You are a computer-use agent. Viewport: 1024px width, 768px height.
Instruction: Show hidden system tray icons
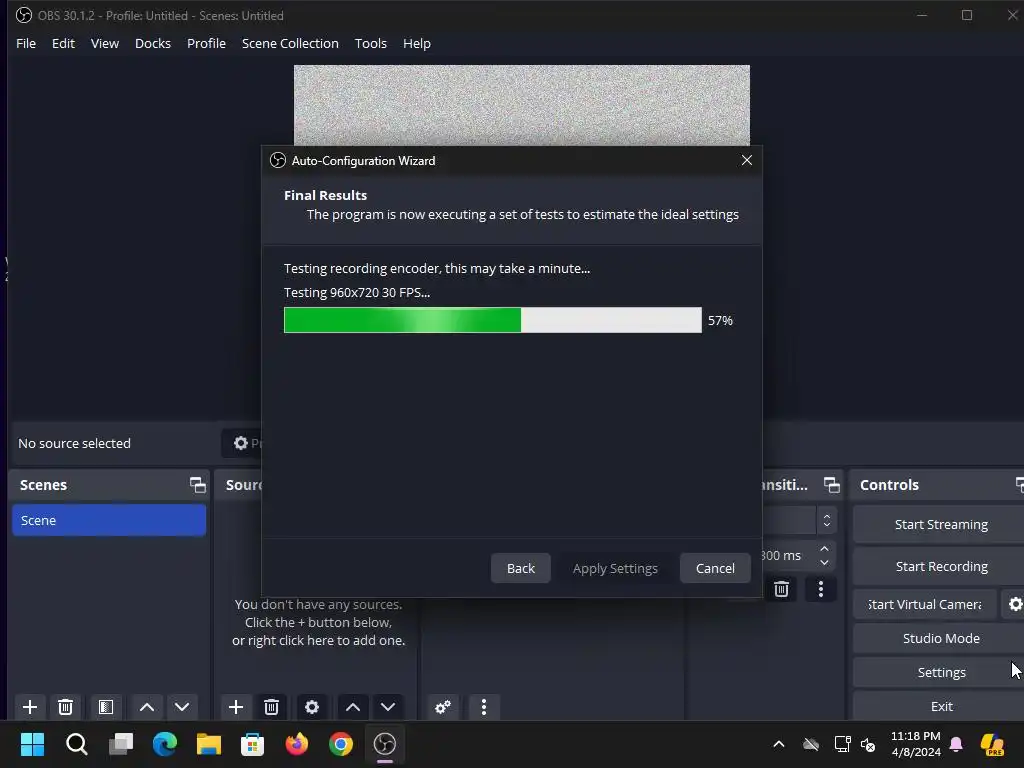click(778, 744)
